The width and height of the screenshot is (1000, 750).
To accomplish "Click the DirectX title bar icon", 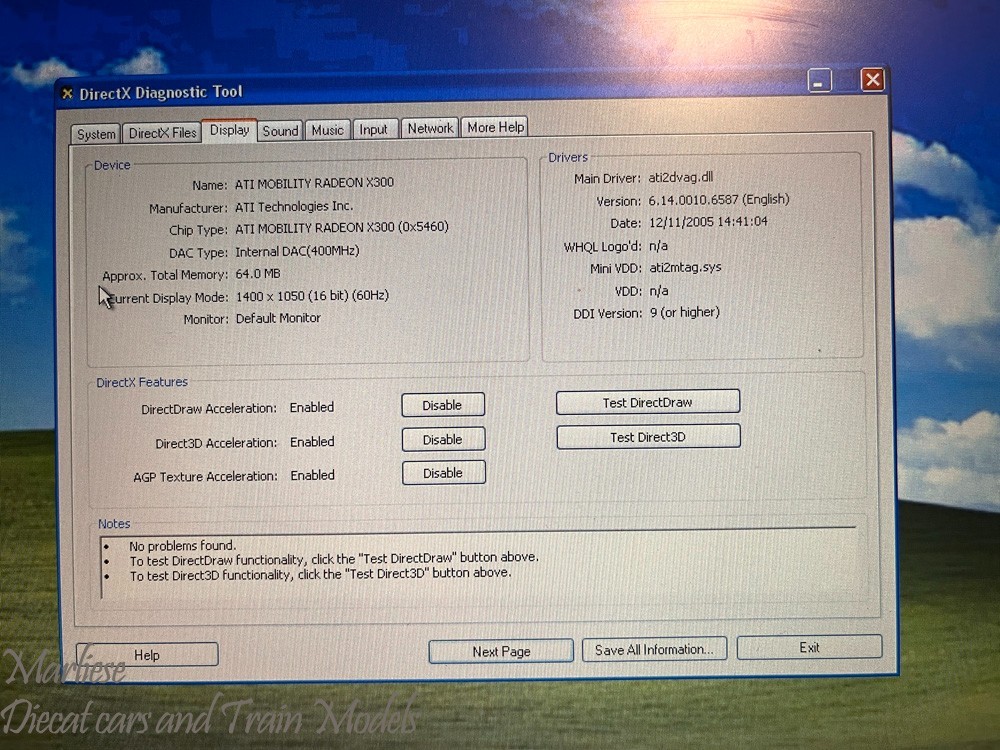I will pyautogui.click(x=67, y=94).
